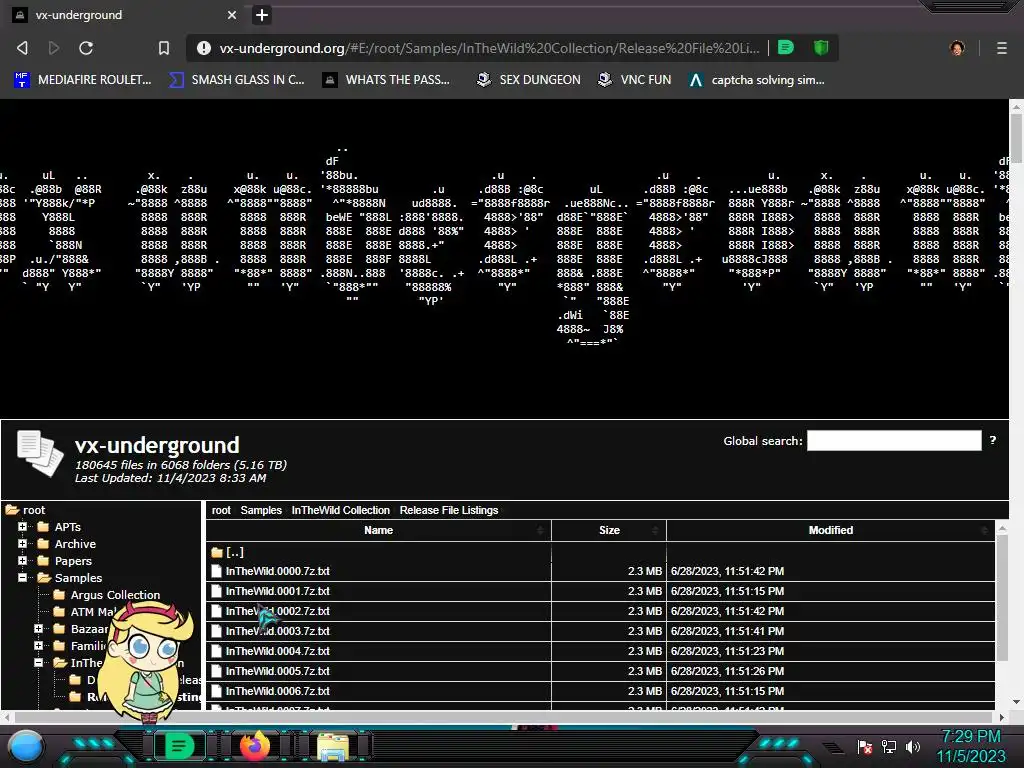Open SMASH GLASS IN C... bookmark
Viewport: 1024px width, 768px height.
tap(236, 80)
